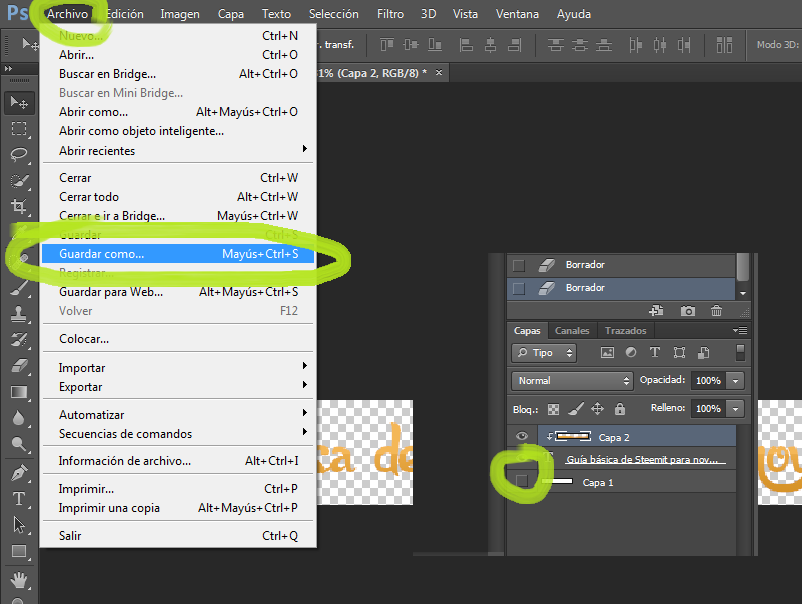Select the Dodge tool
The width and height of the screenshot is (802, 604).
click(x=19, y=444)
